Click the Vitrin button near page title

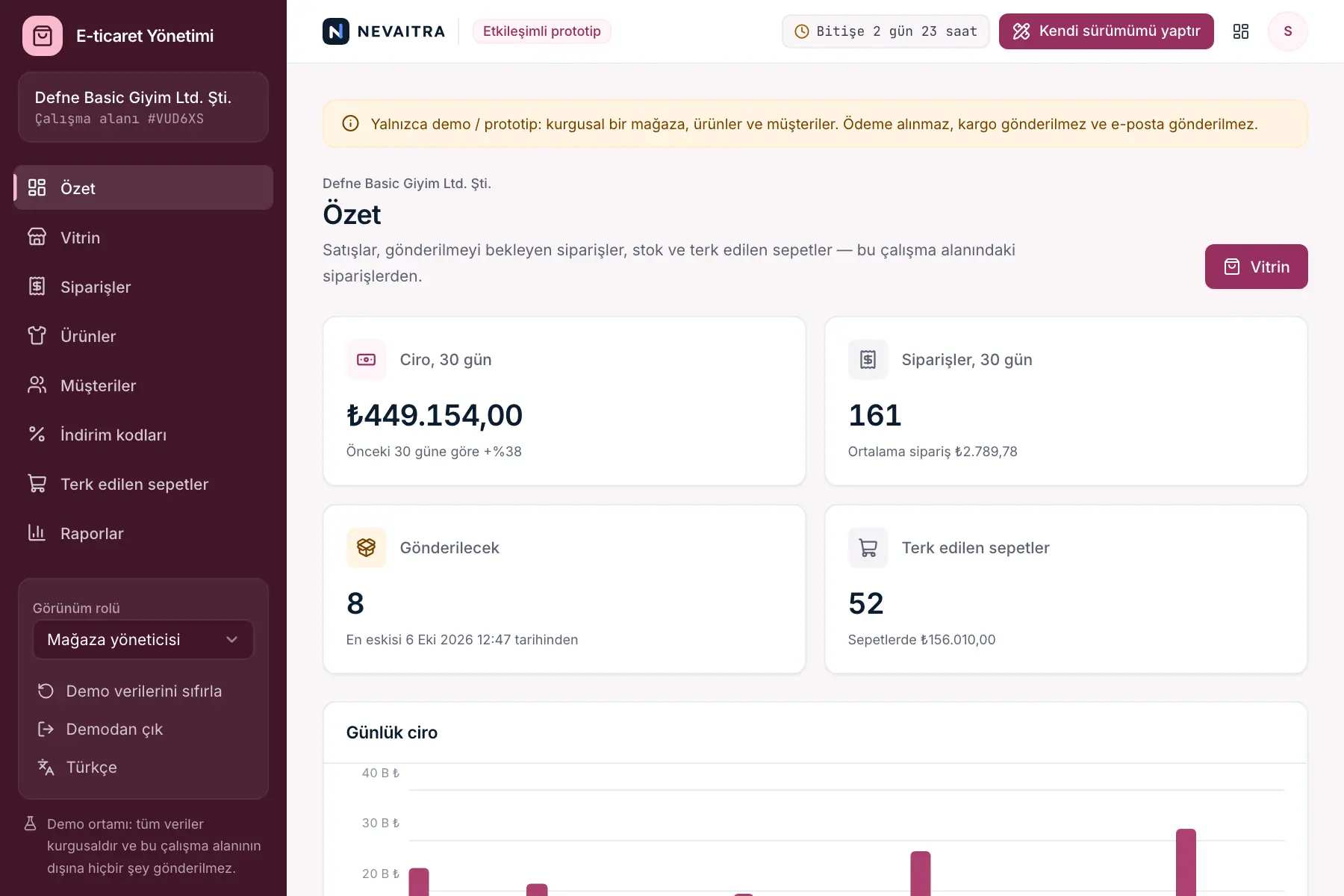point(1257,267)
